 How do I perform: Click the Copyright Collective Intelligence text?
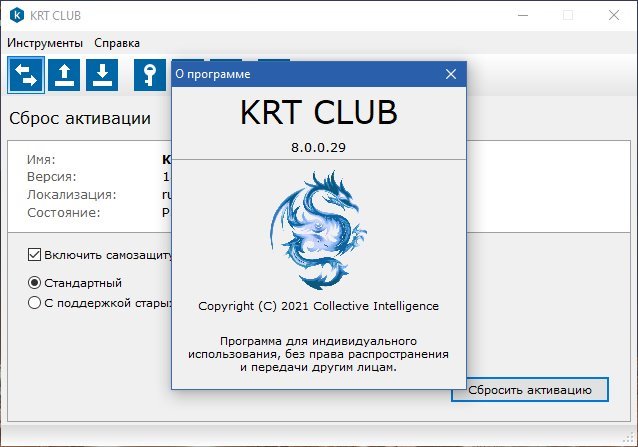319,306
